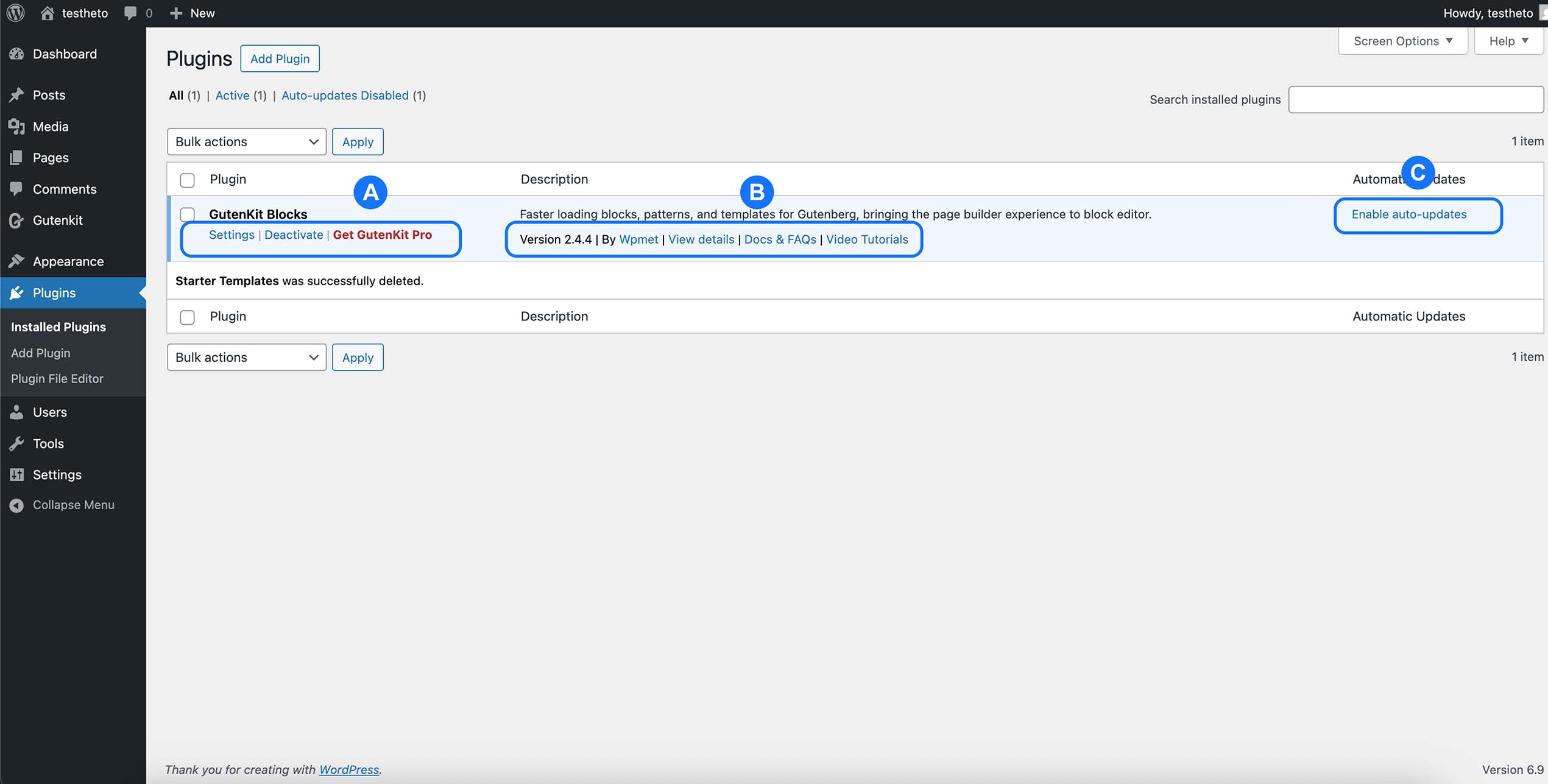
Task: Switch to the Active plugins filter
Action: pyautogui.click(x=232, y=95)
